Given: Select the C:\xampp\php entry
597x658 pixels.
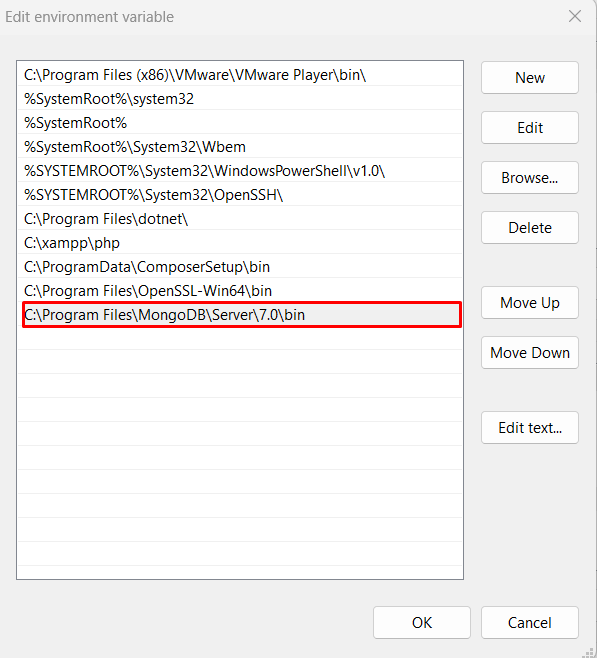Looking at the screenshot, I should pyautogui.click(x=240, y=243).
